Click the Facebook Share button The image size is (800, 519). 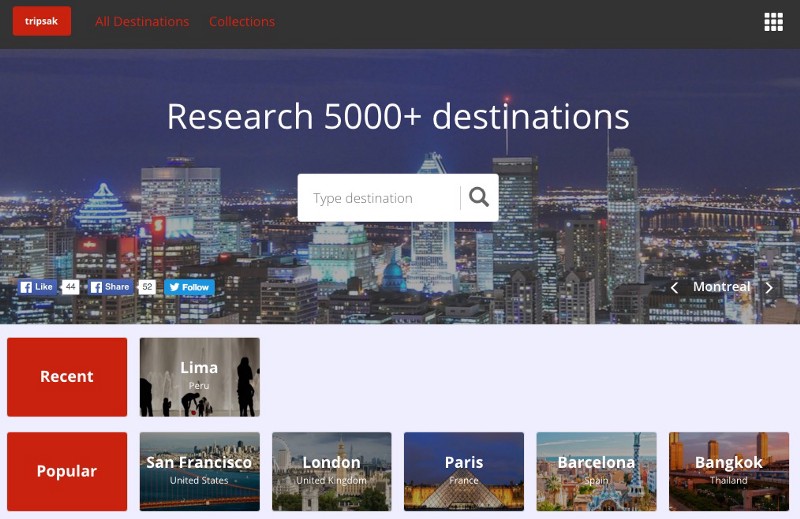point(110,287)
